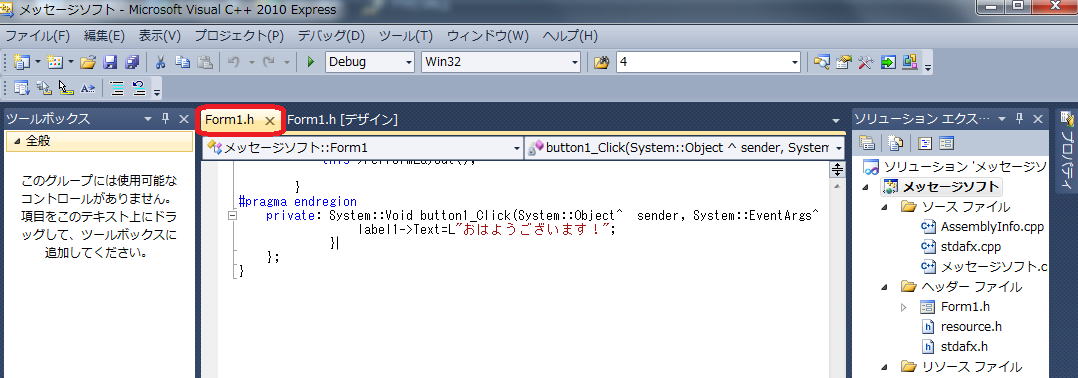Click the Paste clipboard icon

[x=205, y=63]
